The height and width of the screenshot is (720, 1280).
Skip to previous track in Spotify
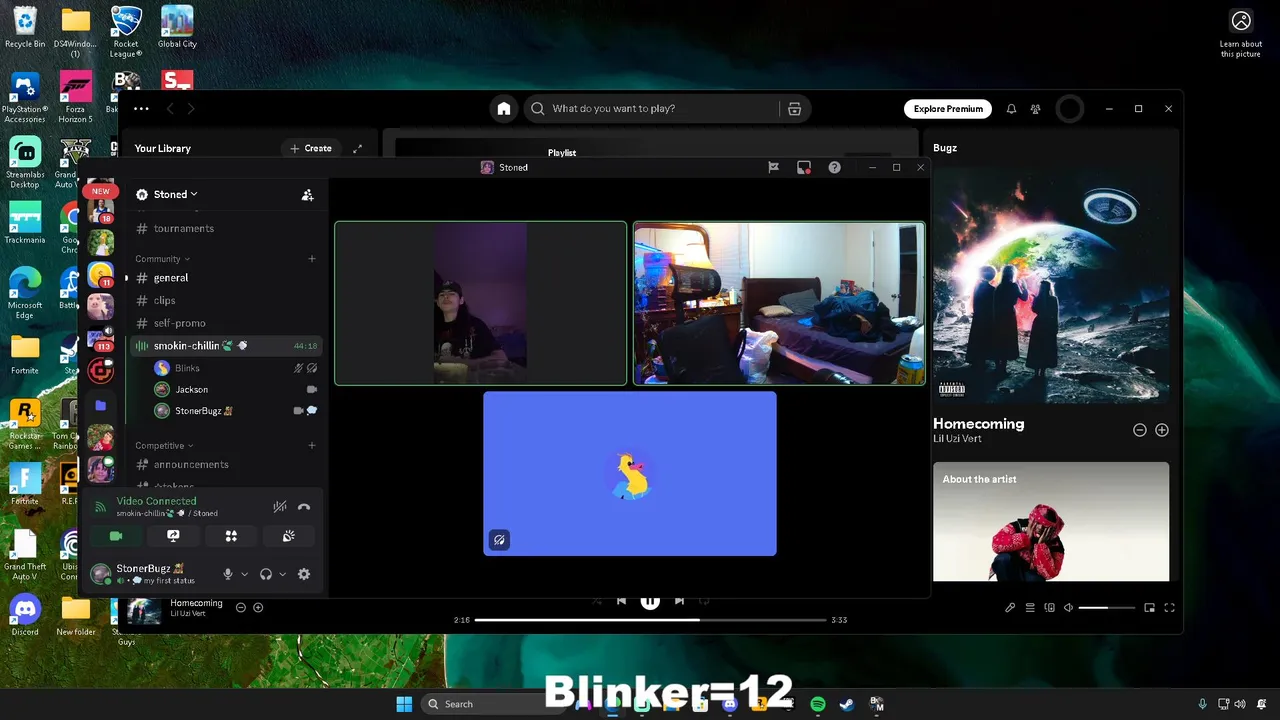(621, 601)
